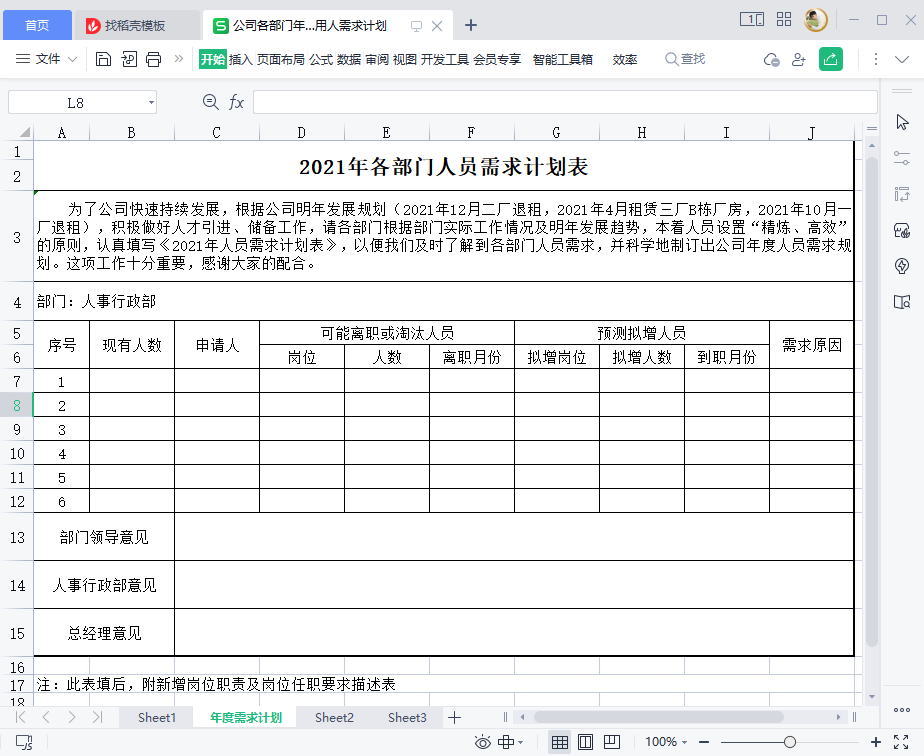Viewport: 924px width, 756px height.
Task: Switch to Sheet2 tab
Action: (x=334, y=717)
